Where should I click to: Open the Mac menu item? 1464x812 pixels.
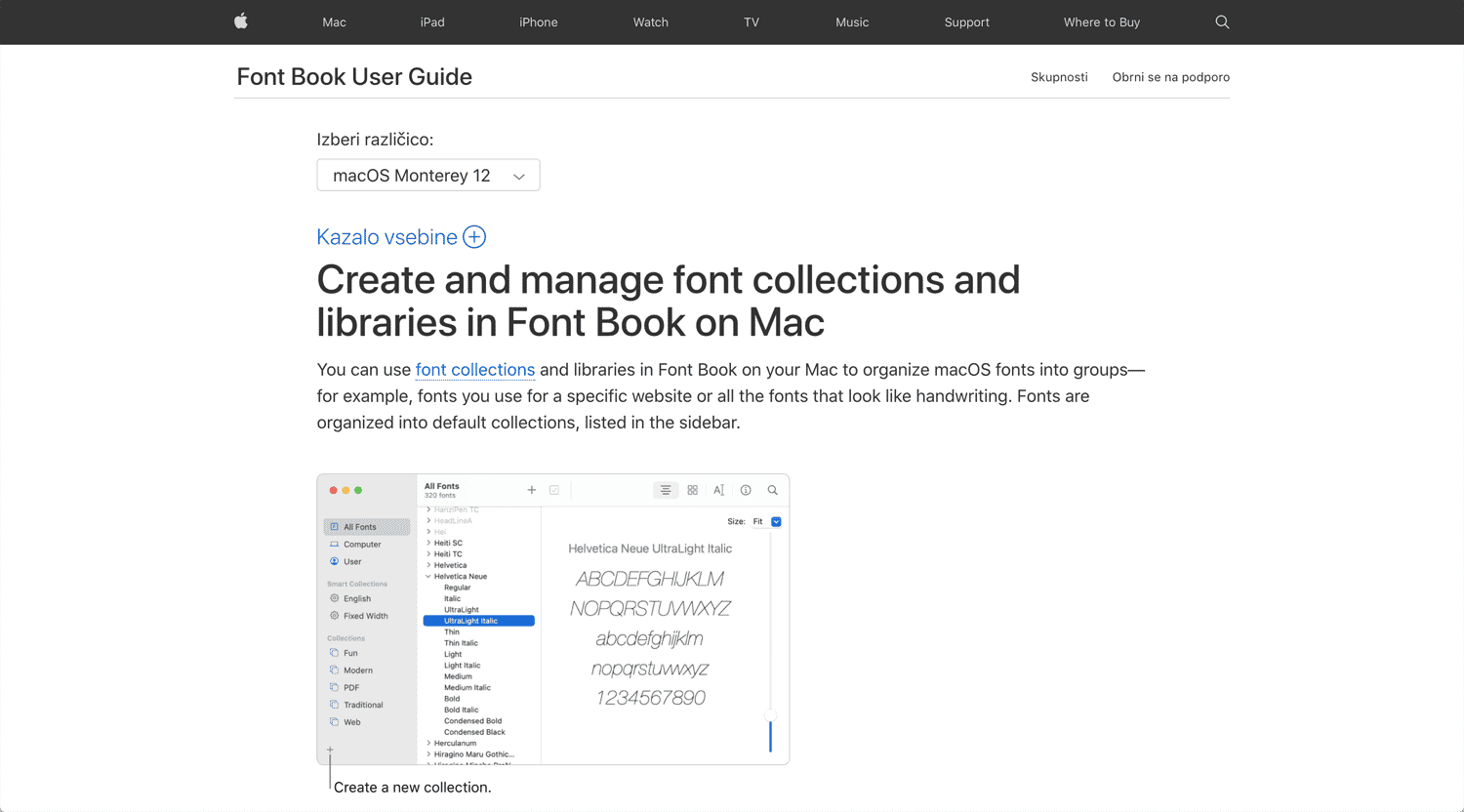tap(334, 22)
